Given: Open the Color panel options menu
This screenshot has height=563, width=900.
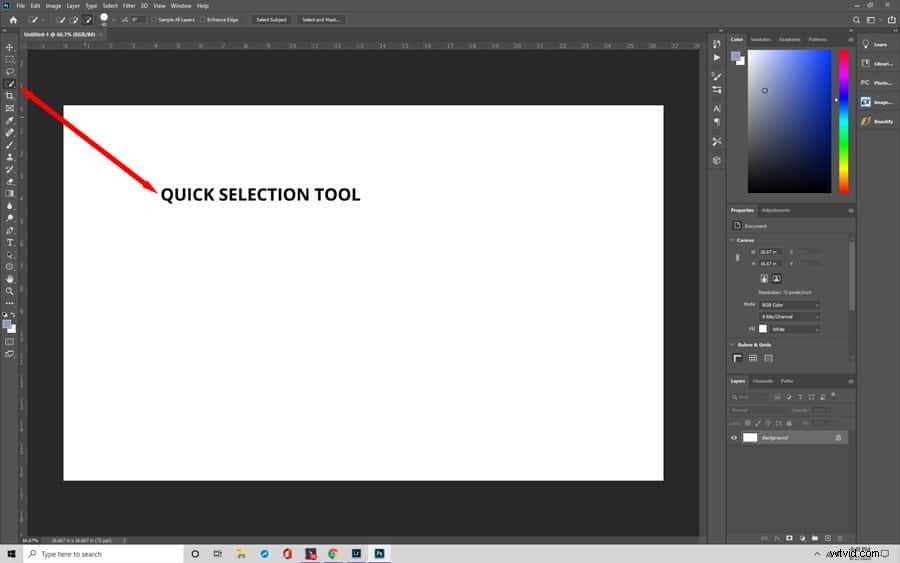Looking at the screenshot, I should (x=850, y=40).
